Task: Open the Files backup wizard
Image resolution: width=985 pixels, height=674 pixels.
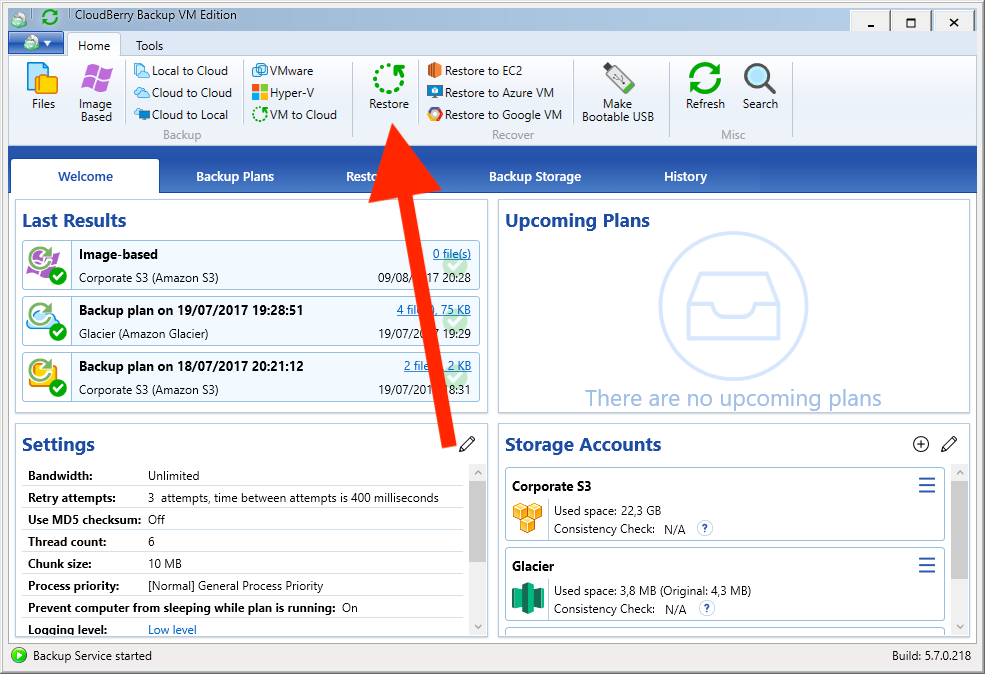Action: click(x=43, y=87)
